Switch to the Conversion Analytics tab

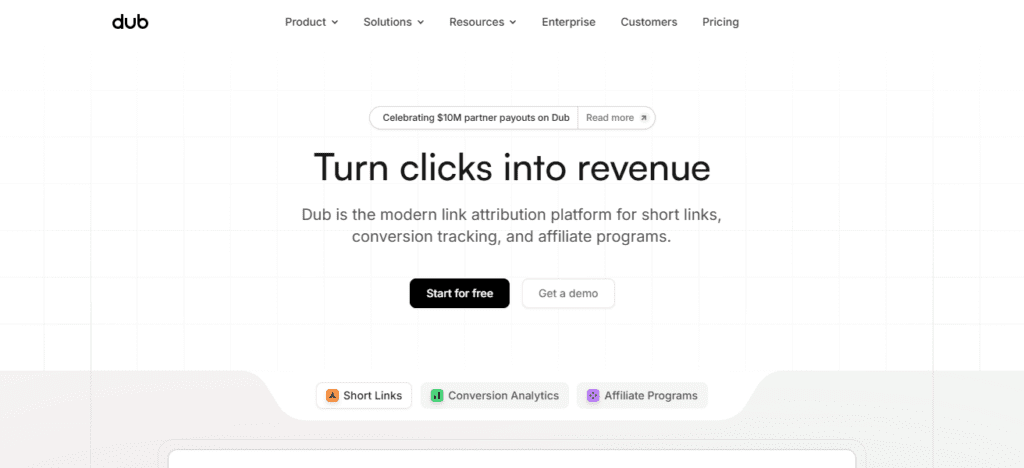tap(494, 396)
